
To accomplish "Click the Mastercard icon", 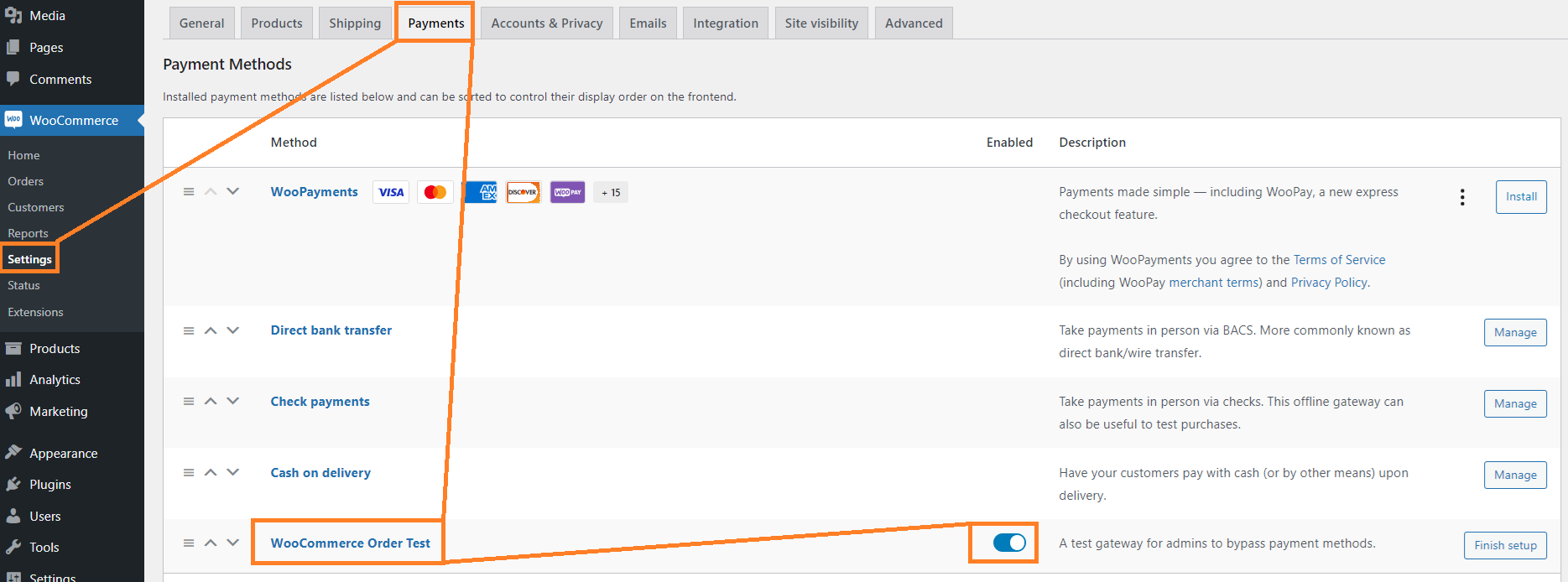I will [x=435, y=192].
